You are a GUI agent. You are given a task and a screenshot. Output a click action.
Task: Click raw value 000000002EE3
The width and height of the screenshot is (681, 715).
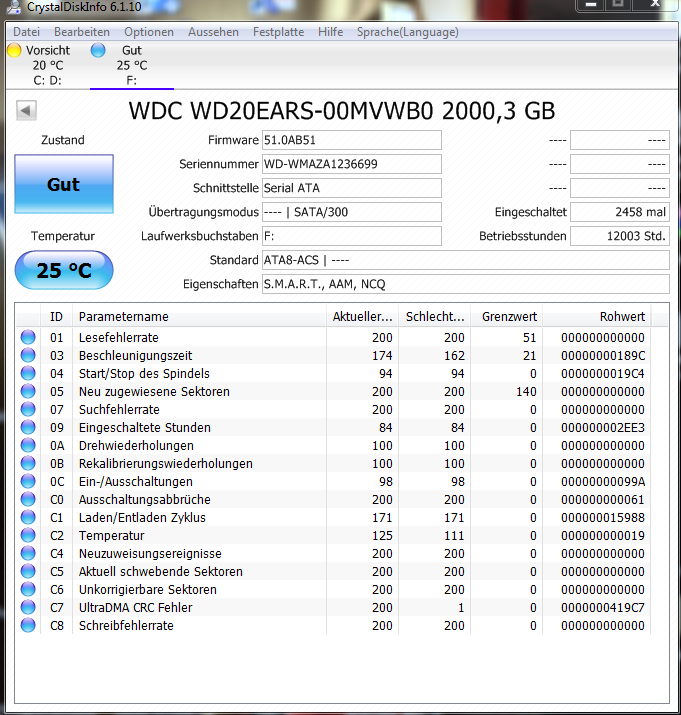[x=603, y=428]
